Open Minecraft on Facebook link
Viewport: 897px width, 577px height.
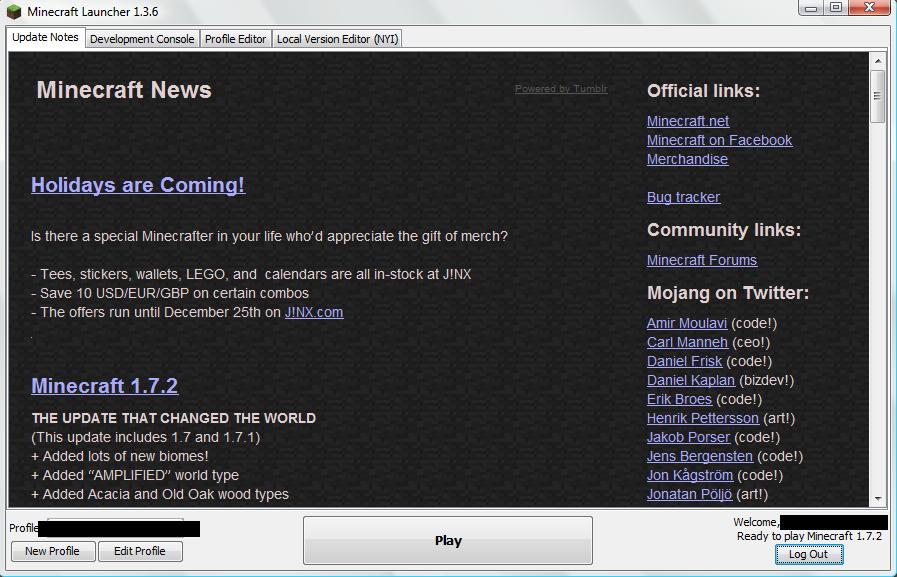(x=719, y=140)
